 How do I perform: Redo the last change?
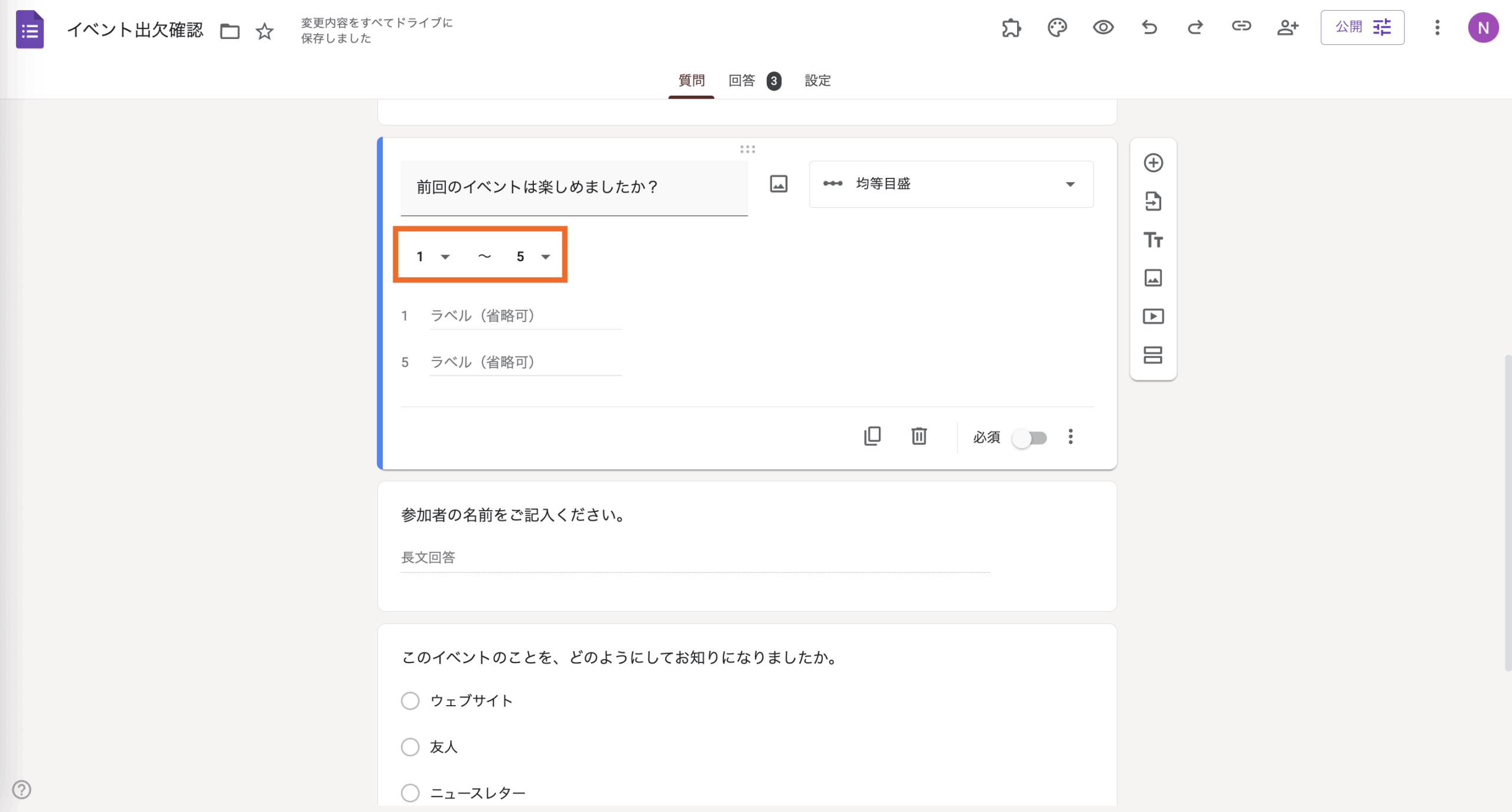point(1195,27)
